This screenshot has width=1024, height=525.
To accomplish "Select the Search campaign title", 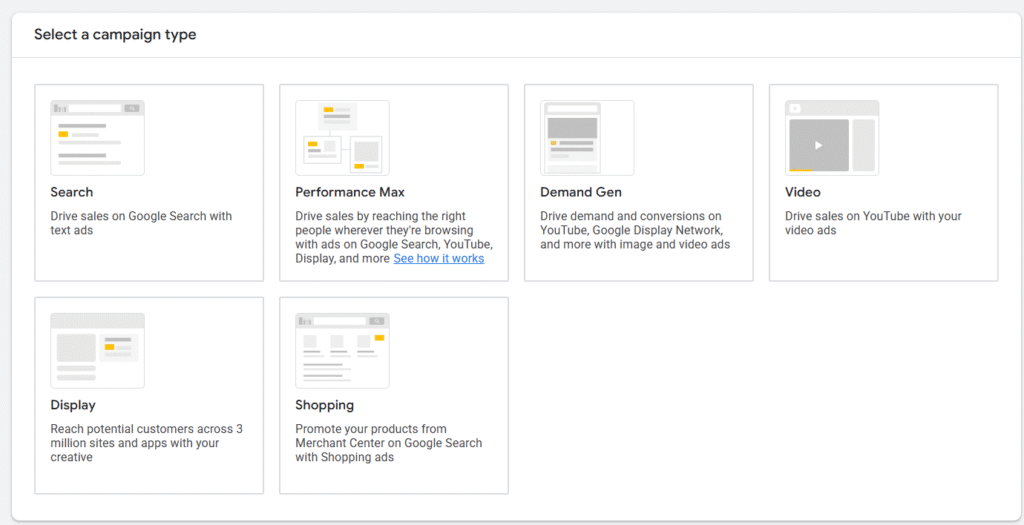I will point(72,192).
